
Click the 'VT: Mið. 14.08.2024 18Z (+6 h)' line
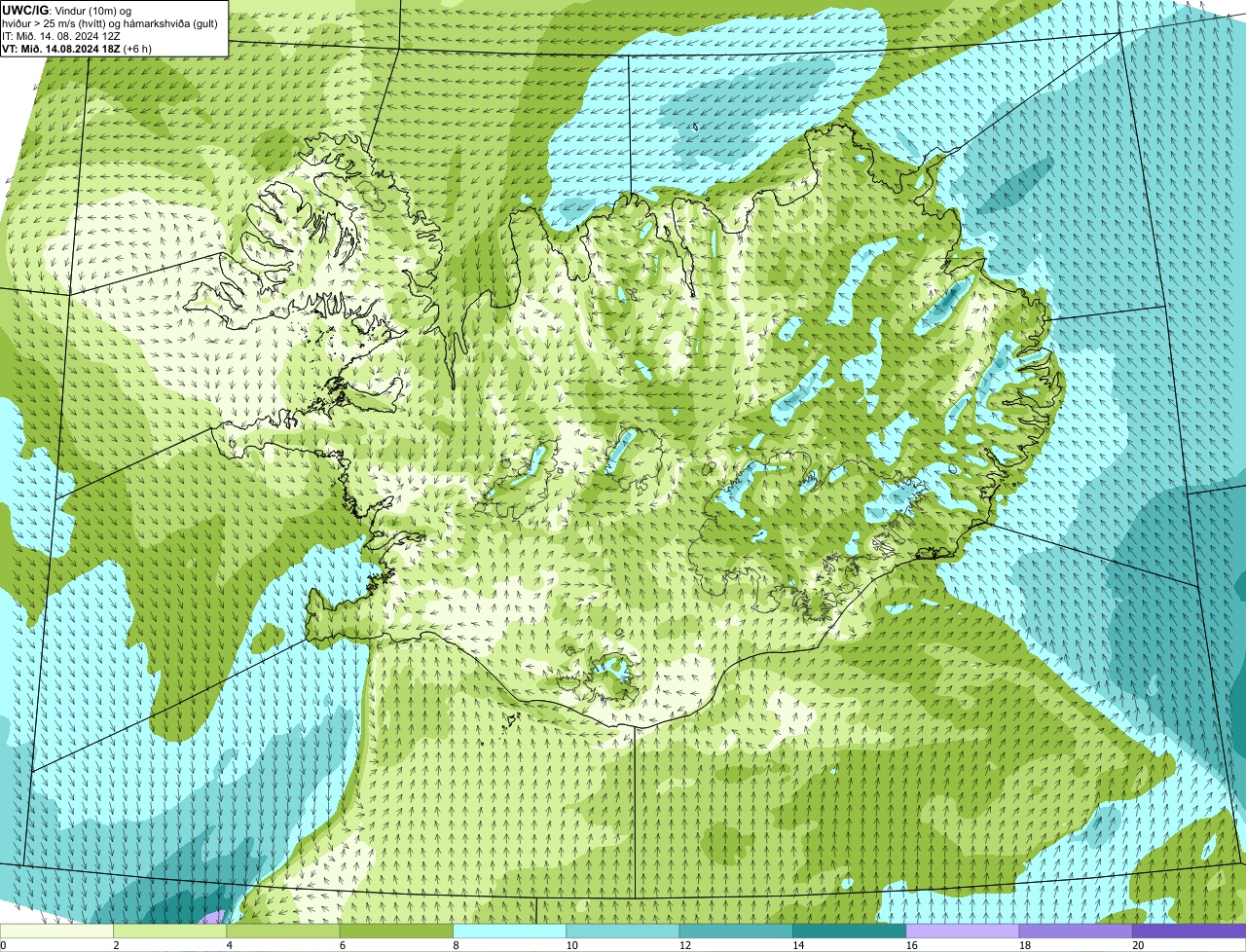(x=76, y=48)
